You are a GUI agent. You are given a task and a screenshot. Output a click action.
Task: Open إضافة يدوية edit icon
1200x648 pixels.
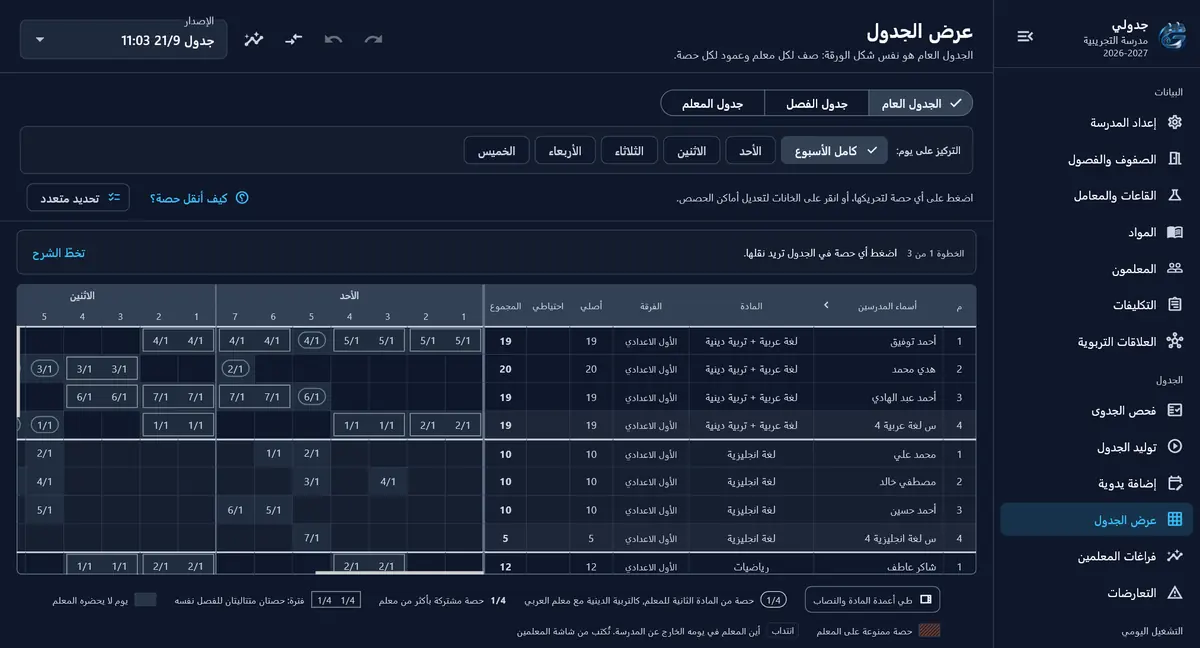(1175, 484)
